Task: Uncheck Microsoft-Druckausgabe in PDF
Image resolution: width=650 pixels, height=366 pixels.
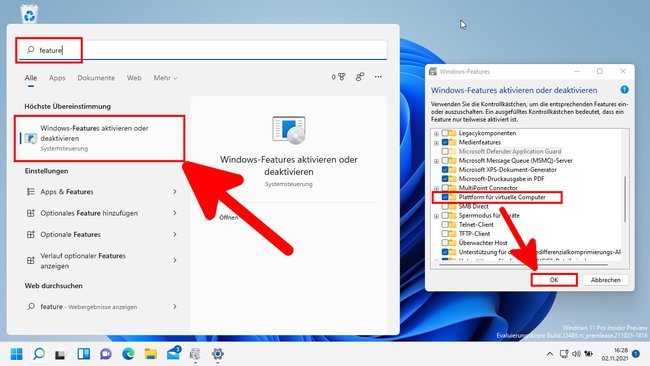Action: [x=445, y=179]
